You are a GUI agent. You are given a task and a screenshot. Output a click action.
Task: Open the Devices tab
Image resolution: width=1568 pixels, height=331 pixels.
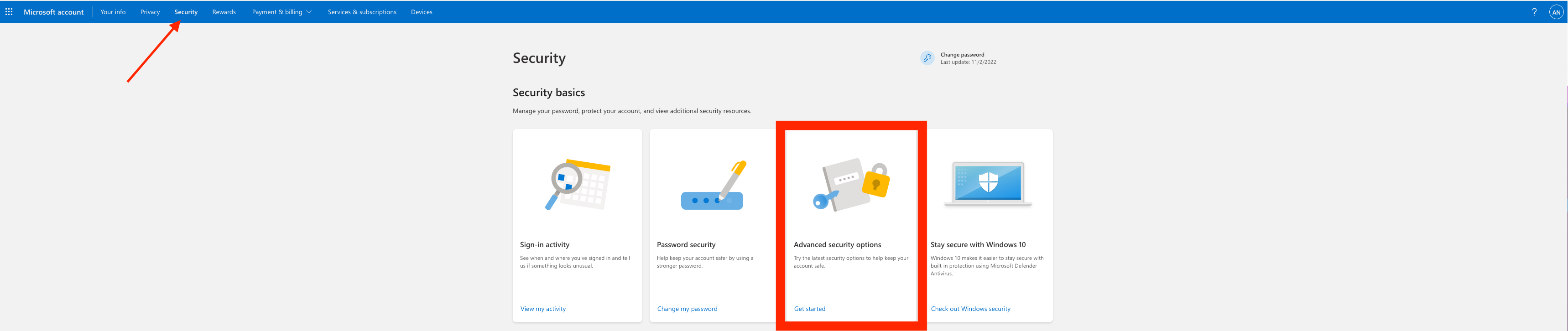(x=422, y=11)
